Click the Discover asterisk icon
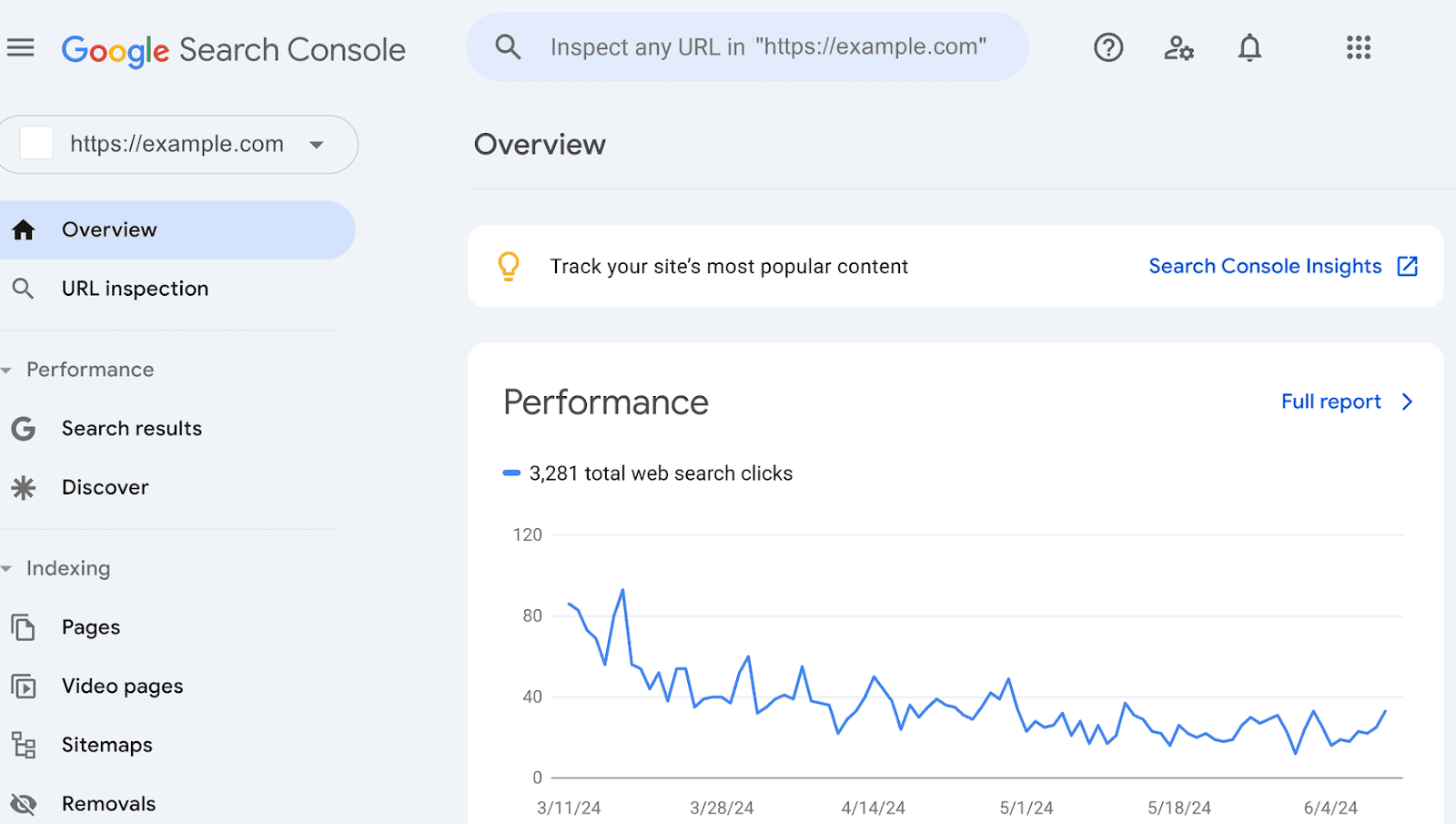Screen dimensions: 1456x824 pyautogui.click(x=23, y=488)
